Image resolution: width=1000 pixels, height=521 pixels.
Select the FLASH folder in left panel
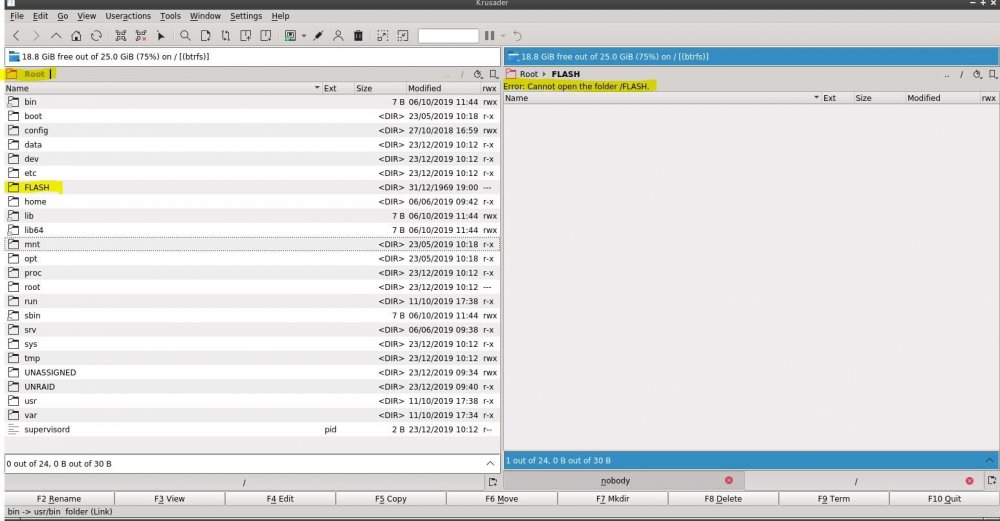(x=252, y=187)
